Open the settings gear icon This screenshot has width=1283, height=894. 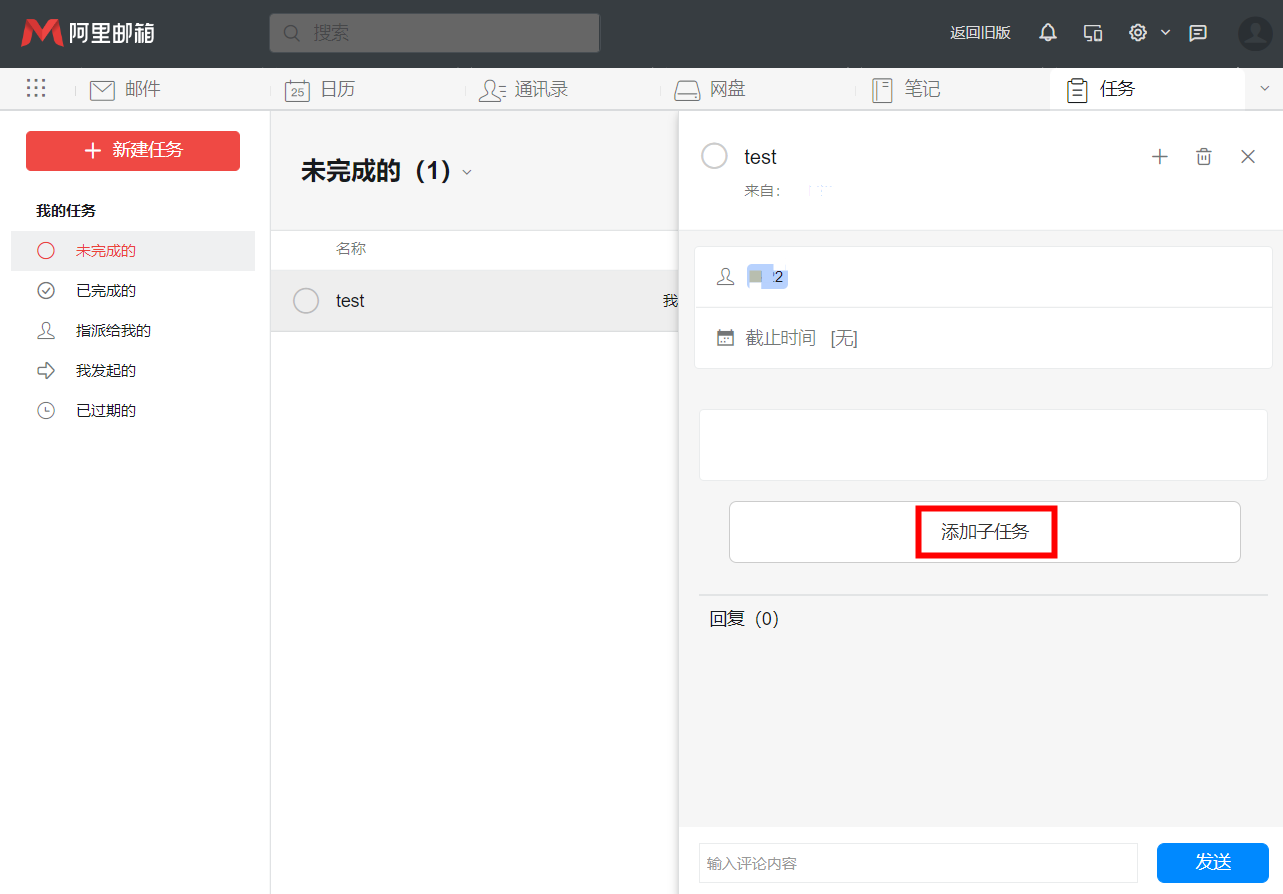1137,33
